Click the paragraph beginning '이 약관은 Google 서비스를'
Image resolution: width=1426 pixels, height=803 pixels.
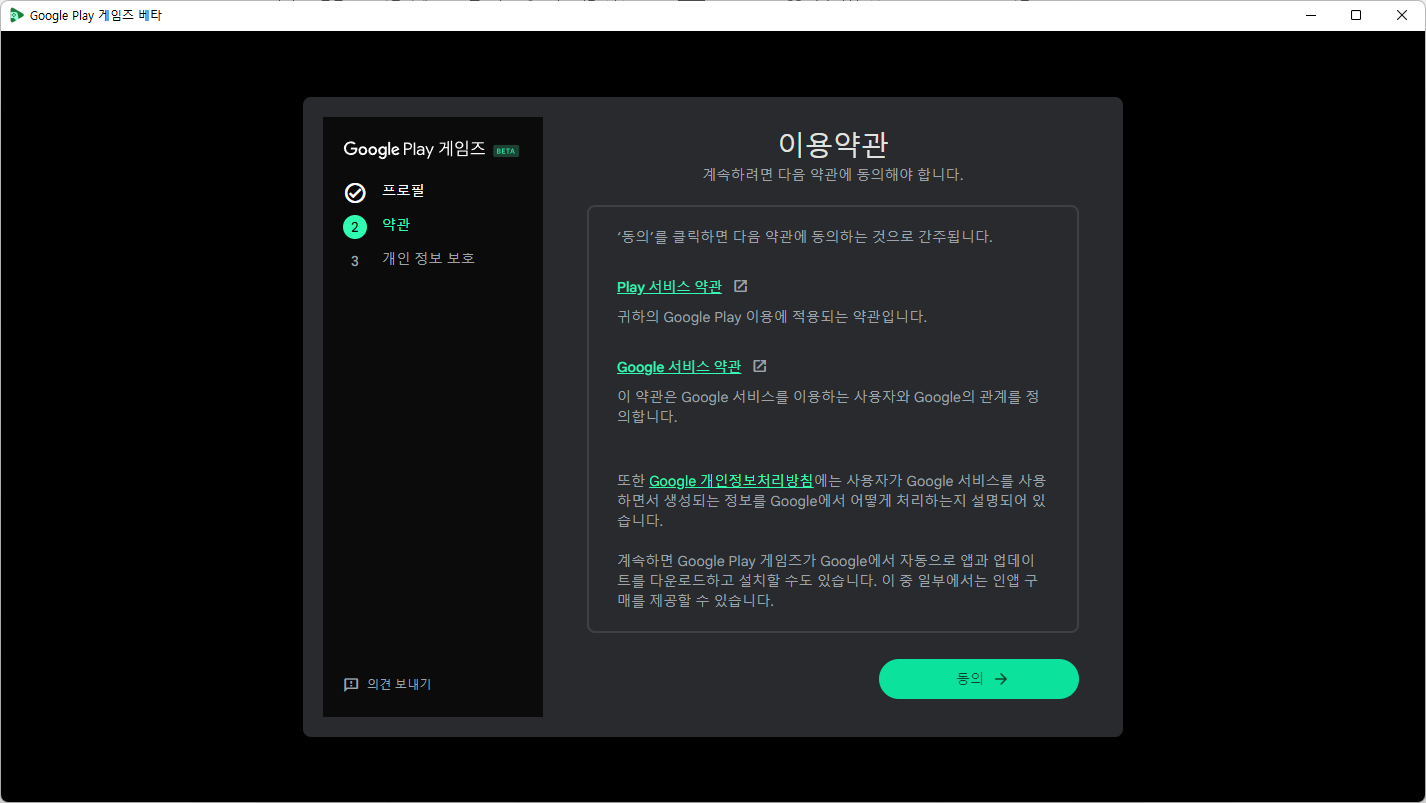(x=828, y=407)
